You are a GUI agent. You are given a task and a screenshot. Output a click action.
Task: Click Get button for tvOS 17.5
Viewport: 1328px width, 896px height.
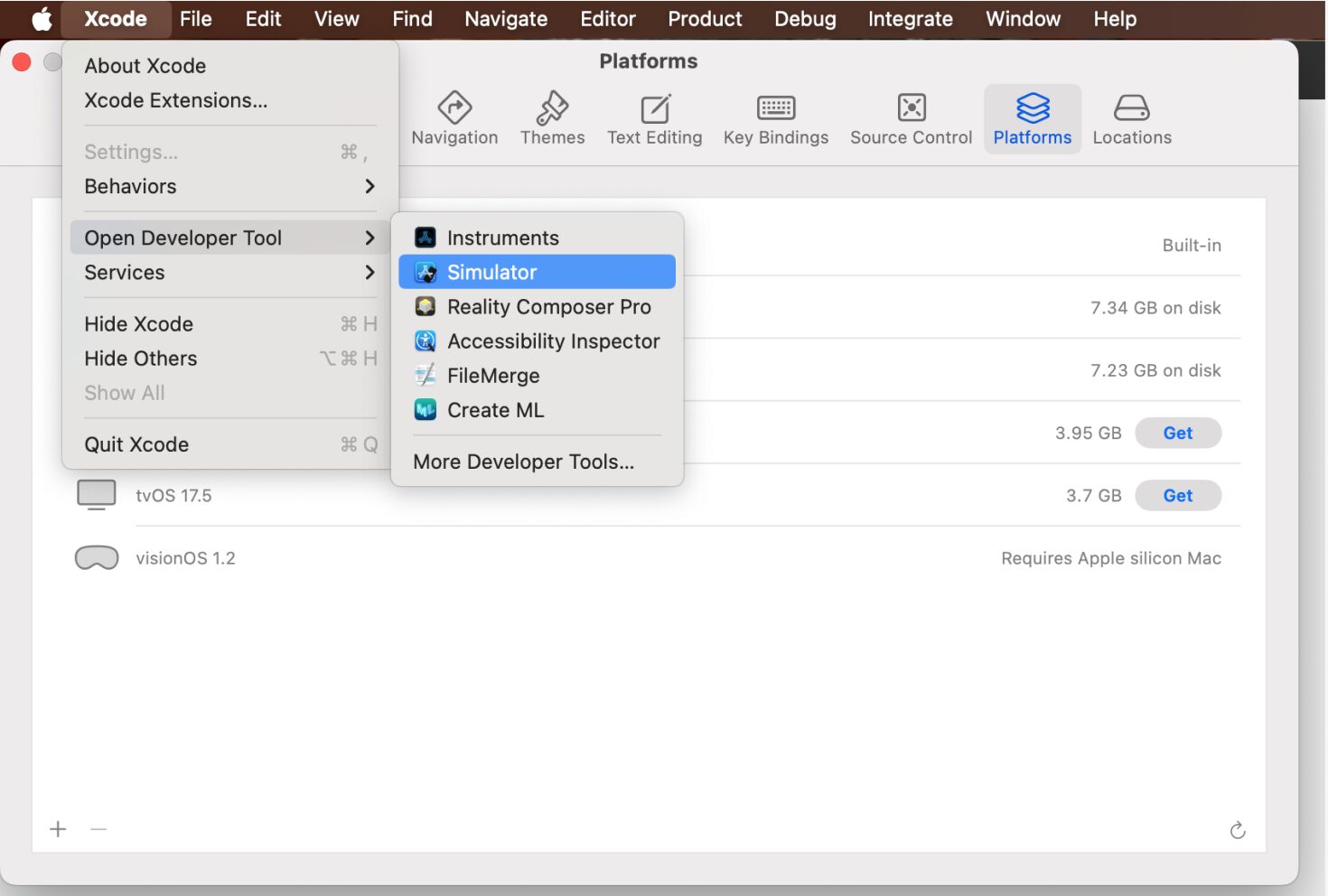[x=1177, y=496]
